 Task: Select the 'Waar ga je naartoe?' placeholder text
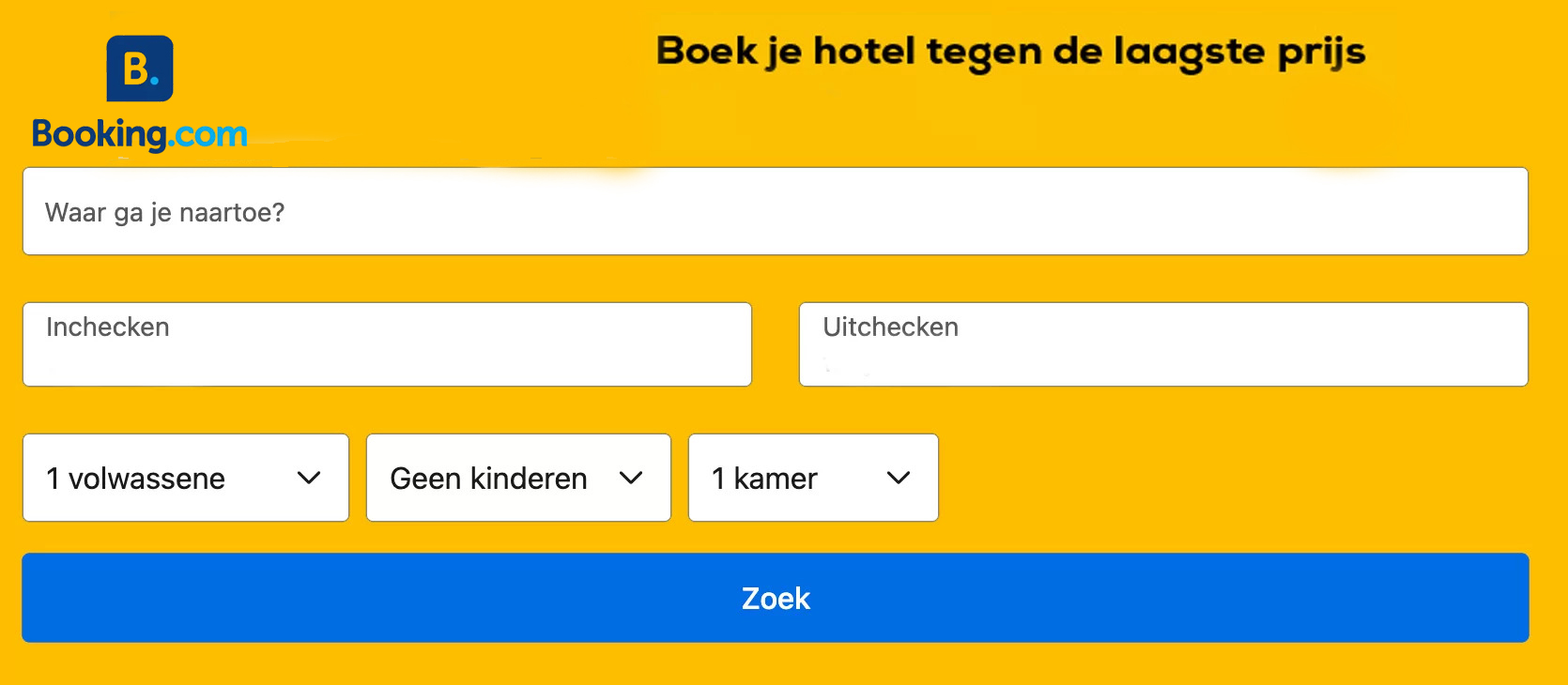tap(164, 213)
